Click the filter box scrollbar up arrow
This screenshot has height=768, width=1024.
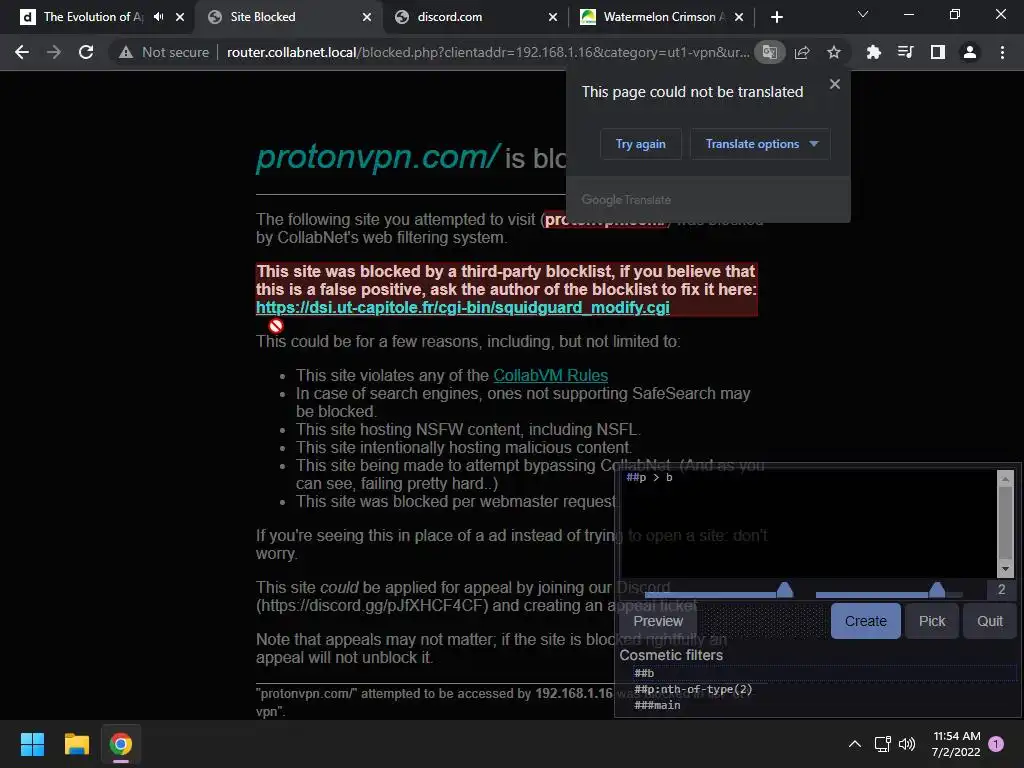click(x=1006, y=477)
